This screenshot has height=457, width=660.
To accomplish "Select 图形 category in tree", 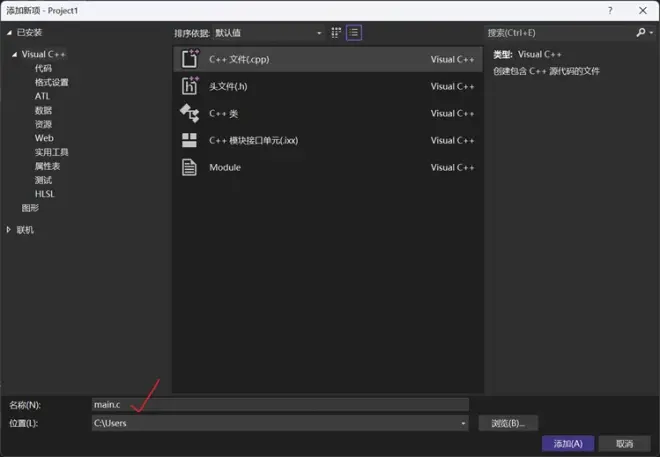I will (x=30, y=208).
